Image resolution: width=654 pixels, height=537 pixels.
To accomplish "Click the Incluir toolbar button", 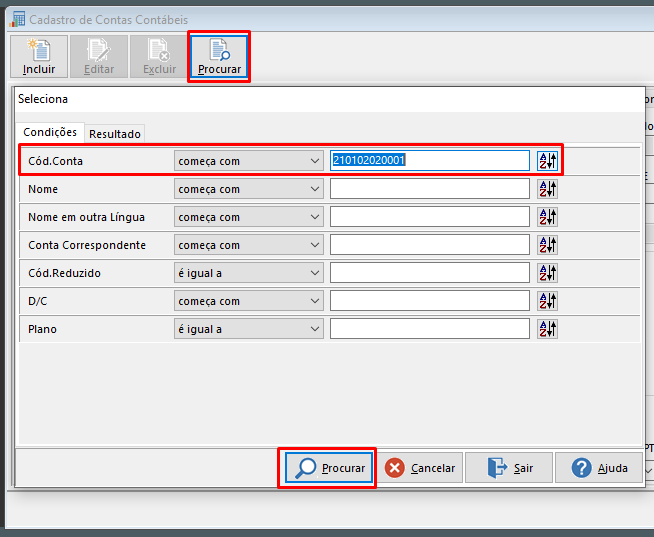I will [39, 57].
